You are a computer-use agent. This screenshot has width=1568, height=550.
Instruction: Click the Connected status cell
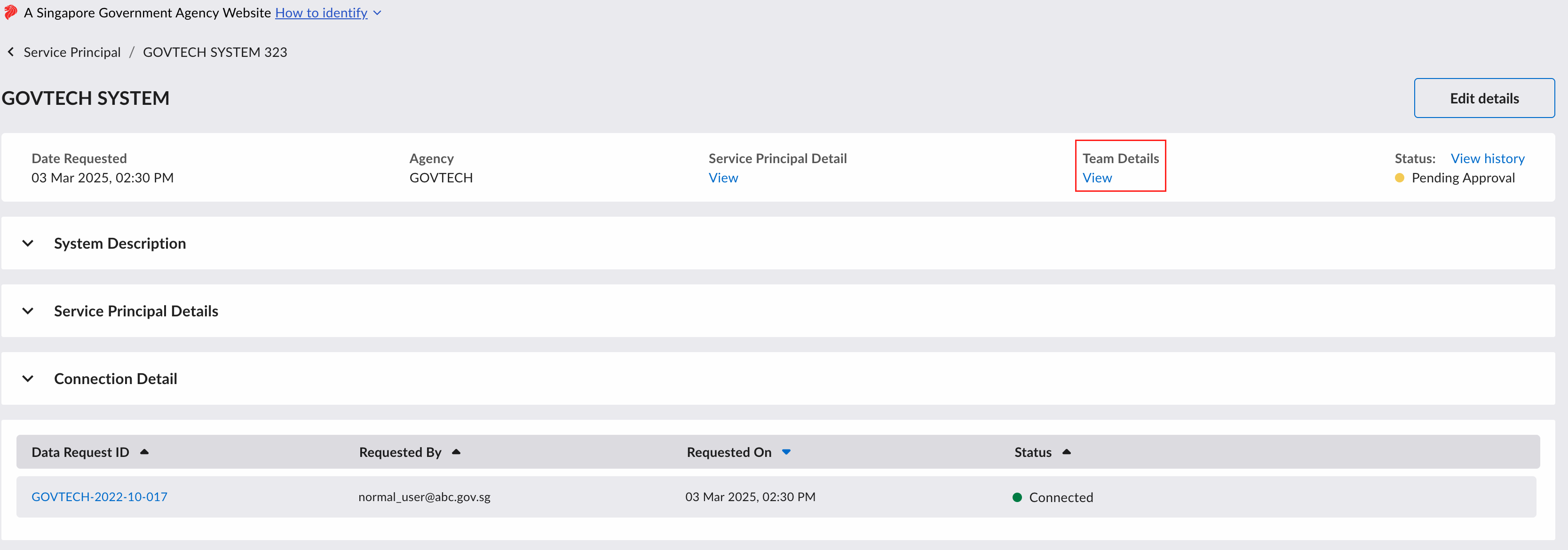[x=1053, y=497]
